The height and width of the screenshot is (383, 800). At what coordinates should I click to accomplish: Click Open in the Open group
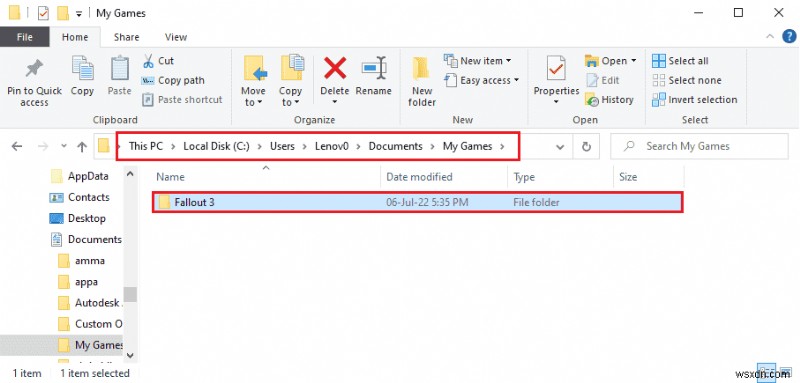pyautogui.click(x=611, y=61)
